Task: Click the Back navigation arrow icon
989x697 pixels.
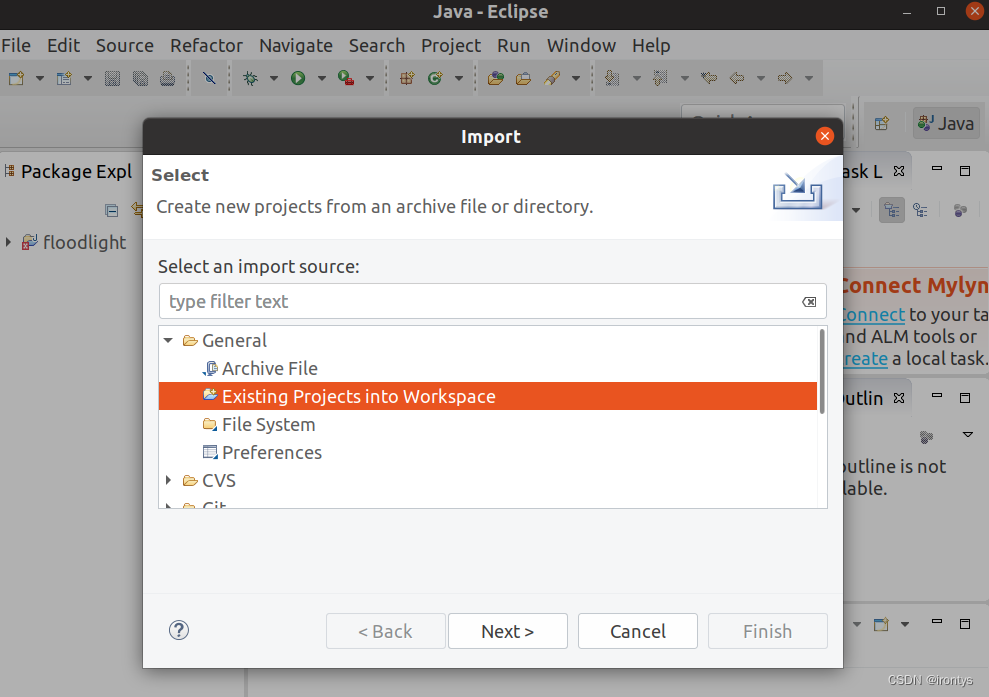Action: click(737, 78)
